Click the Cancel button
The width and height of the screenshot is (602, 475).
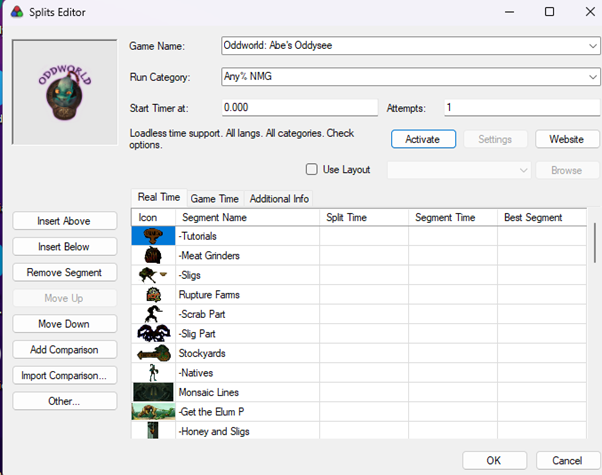(567, 460)
